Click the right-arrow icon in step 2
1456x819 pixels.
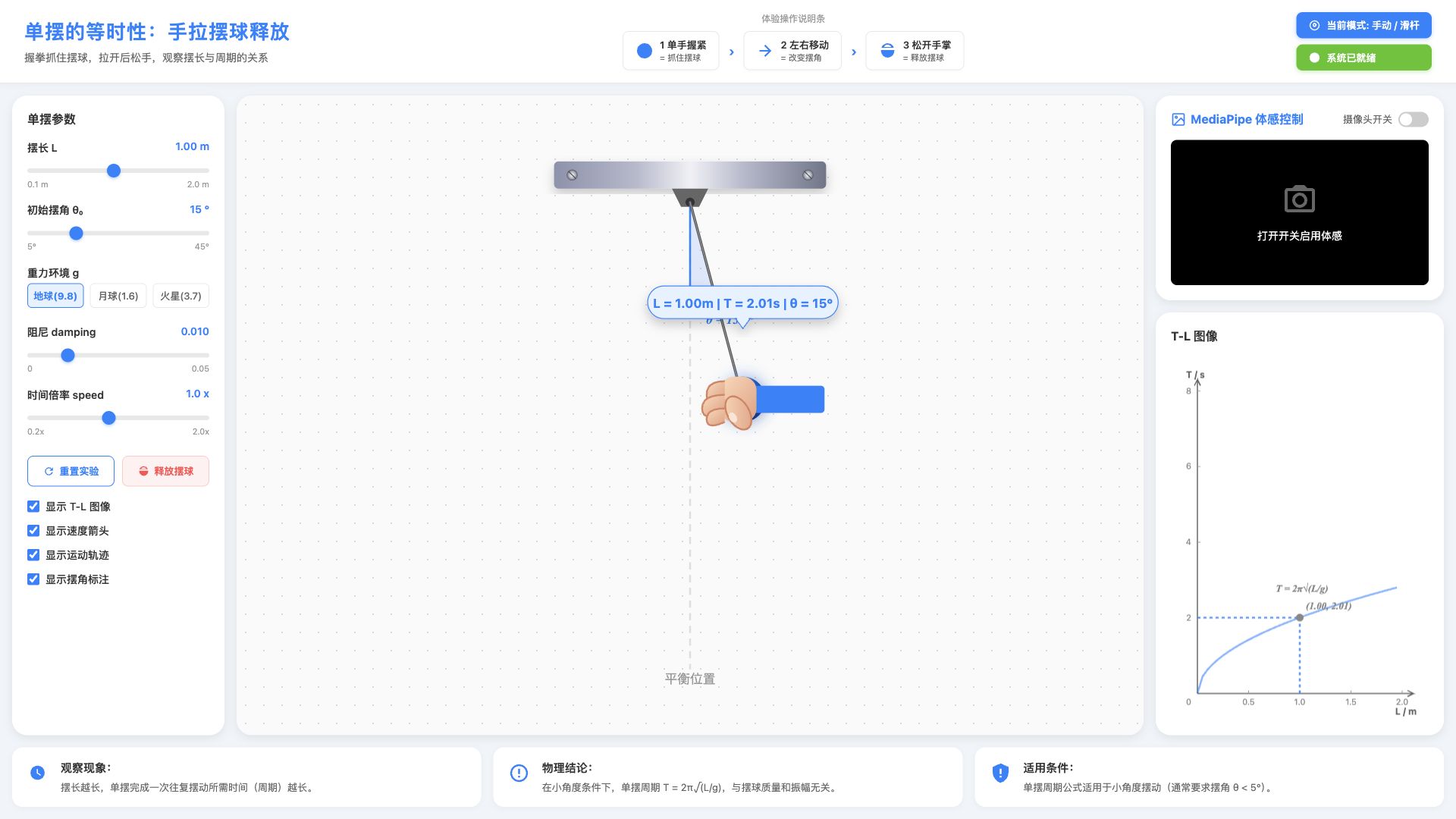pos(765,51)
